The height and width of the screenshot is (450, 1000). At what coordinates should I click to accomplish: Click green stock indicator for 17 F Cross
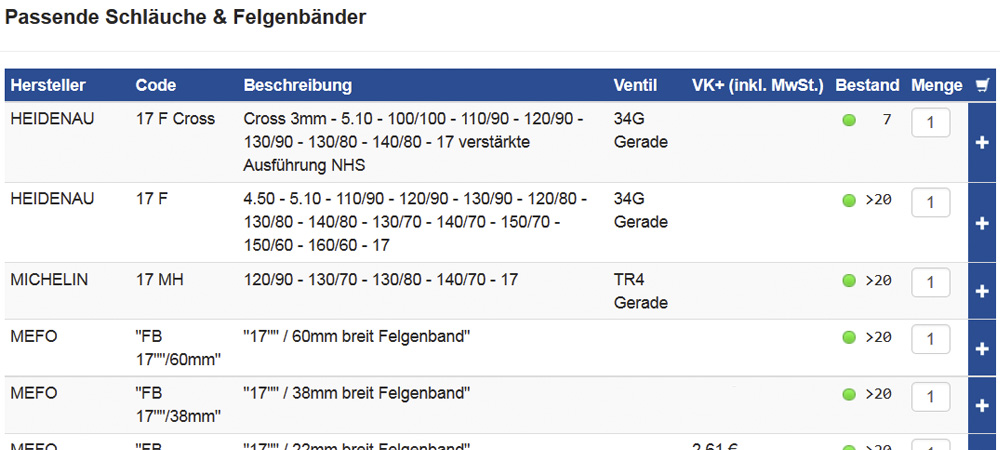click(849, 120)
